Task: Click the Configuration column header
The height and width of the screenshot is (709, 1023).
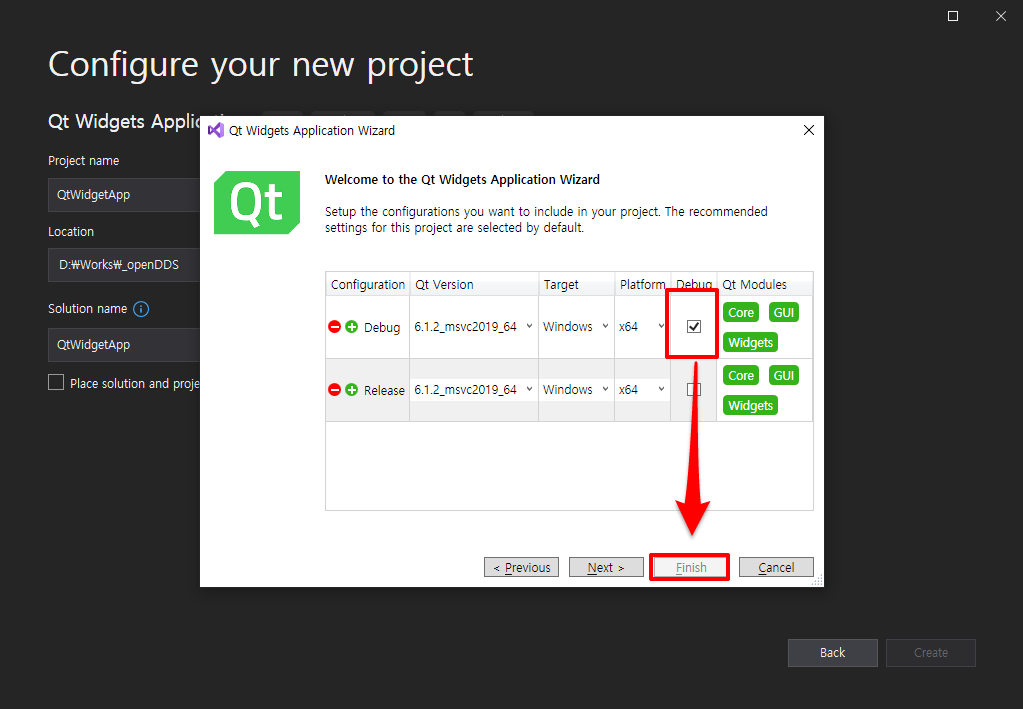Action: [368, 284]
